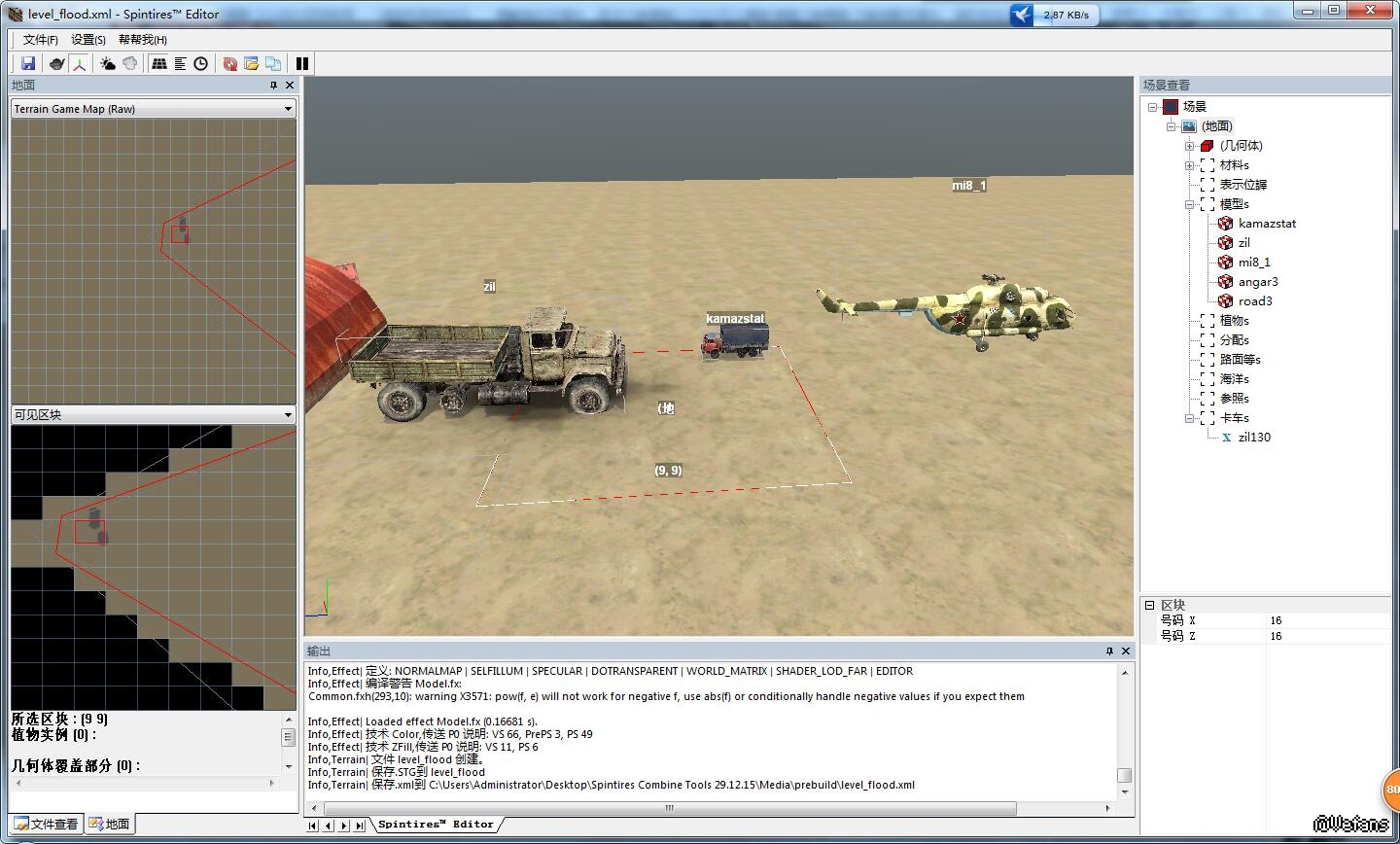Toggle the axis gizmo toolbar button
Viewport: 1400px width, 844px height.
pos(79,63)
